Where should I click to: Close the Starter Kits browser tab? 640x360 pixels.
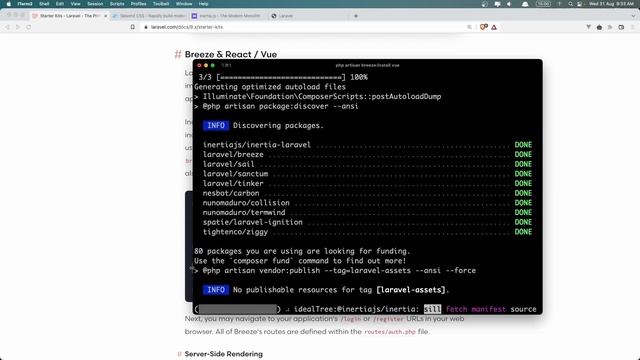click(105, 16)
